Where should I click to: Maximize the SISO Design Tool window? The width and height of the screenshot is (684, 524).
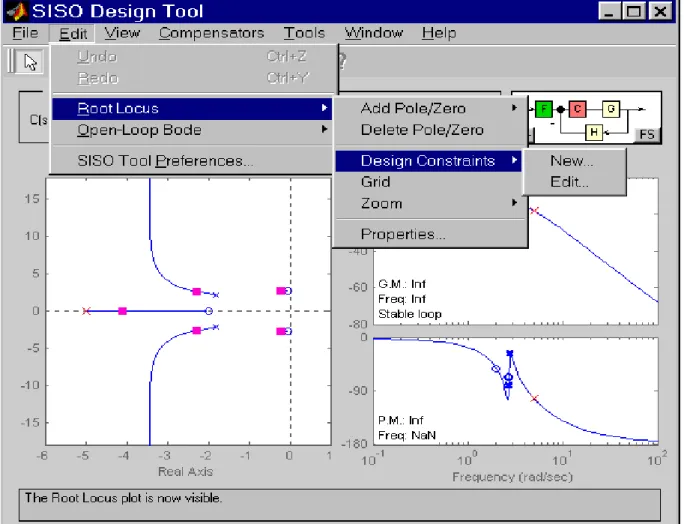tap(634, 11)
